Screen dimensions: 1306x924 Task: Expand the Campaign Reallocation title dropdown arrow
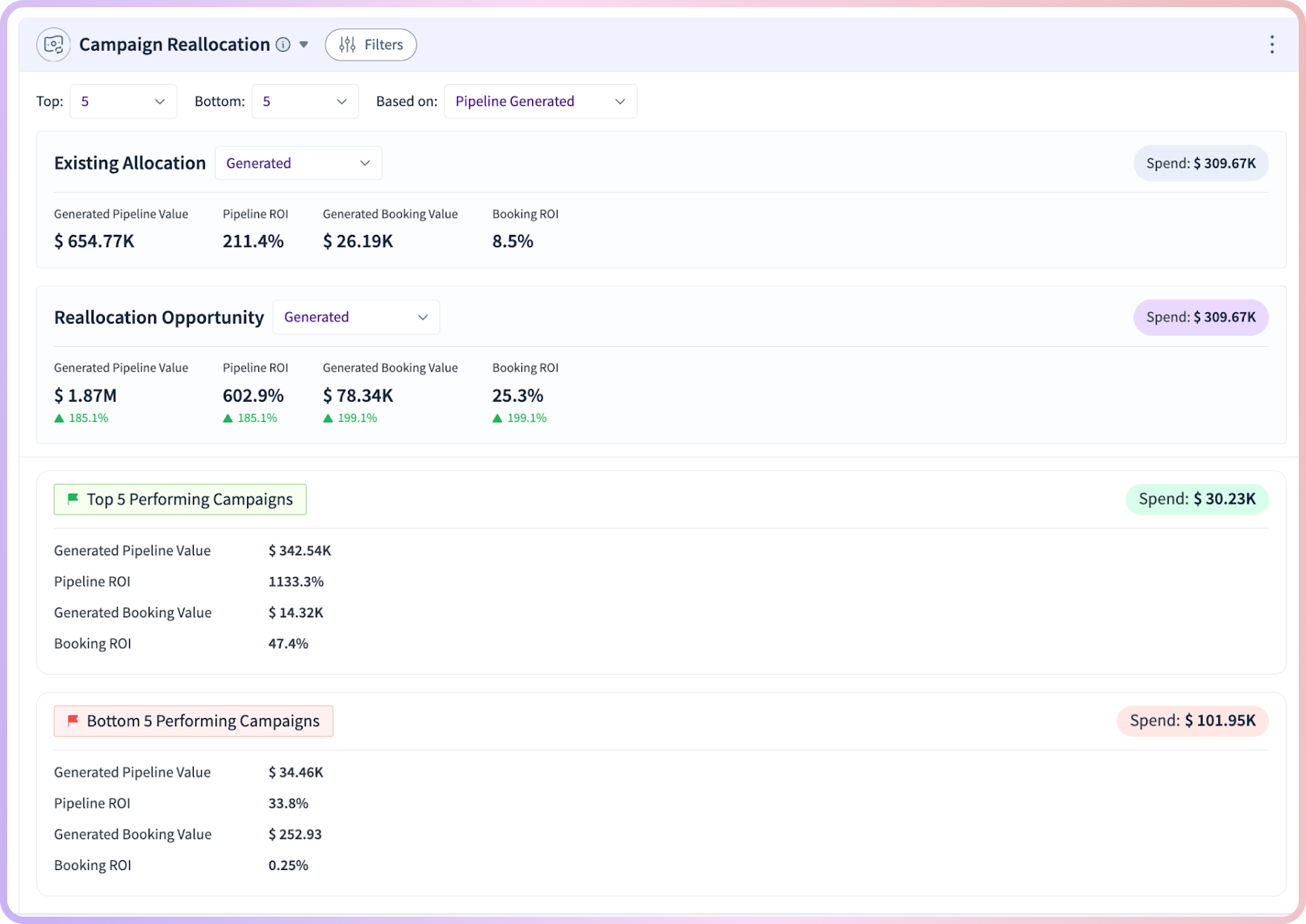click(303, 44)
